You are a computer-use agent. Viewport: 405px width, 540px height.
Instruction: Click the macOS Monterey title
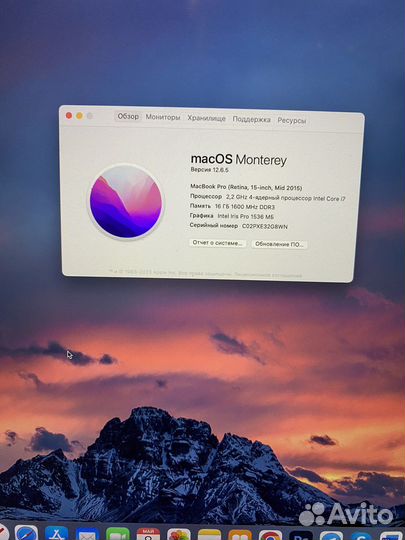tap(238, 159)
